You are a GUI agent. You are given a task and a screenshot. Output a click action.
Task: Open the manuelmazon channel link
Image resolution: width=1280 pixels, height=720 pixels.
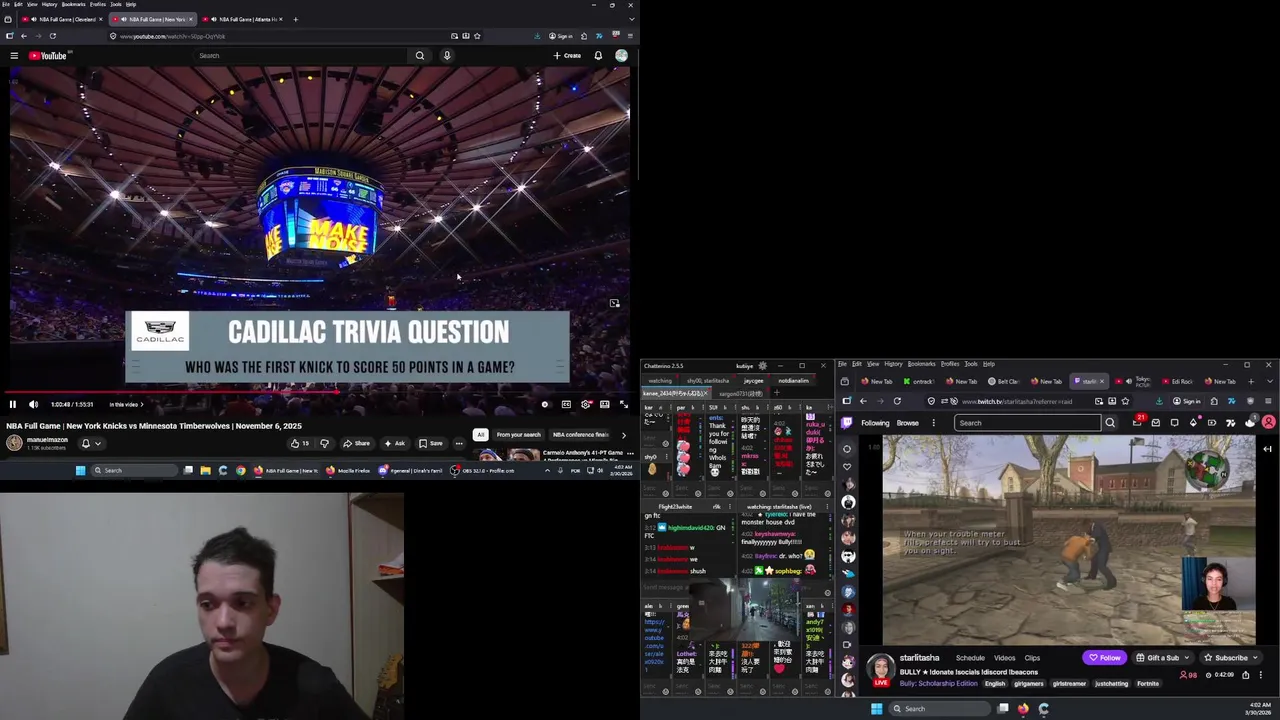(47, 440)
